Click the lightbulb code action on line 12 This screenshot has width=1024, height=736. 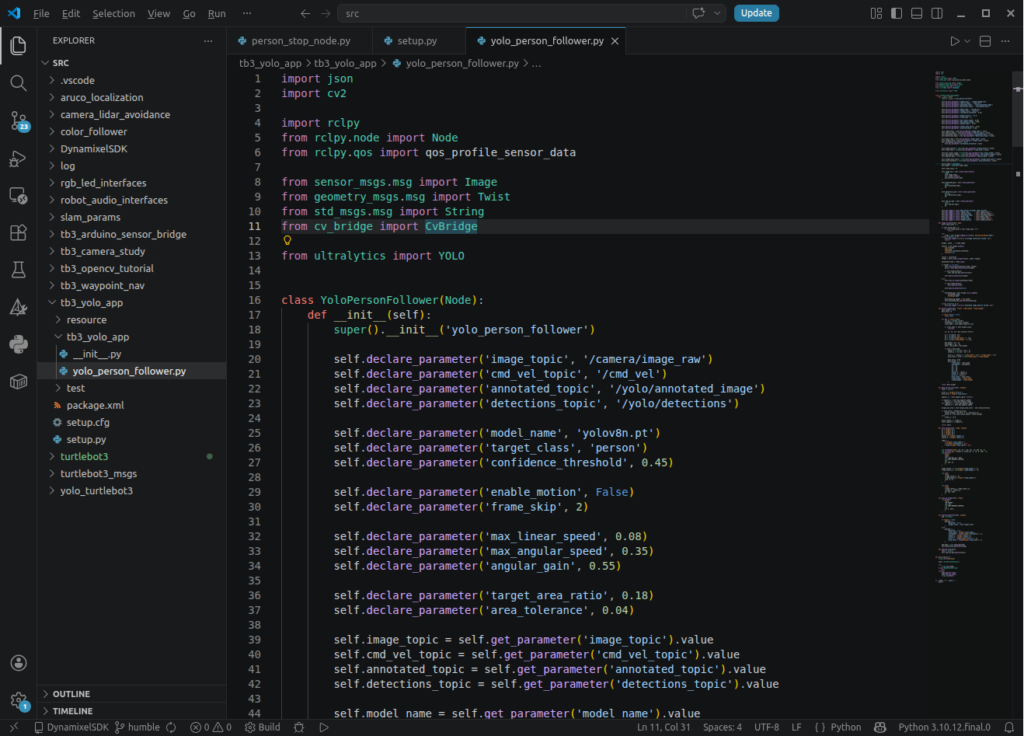point(287,240)
